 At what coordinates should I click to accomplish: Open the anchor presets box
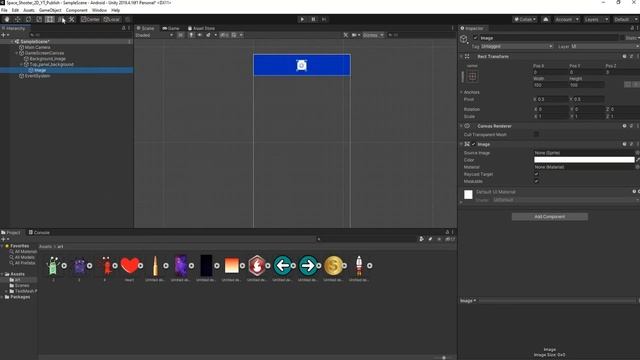click(x=472, y=76)
